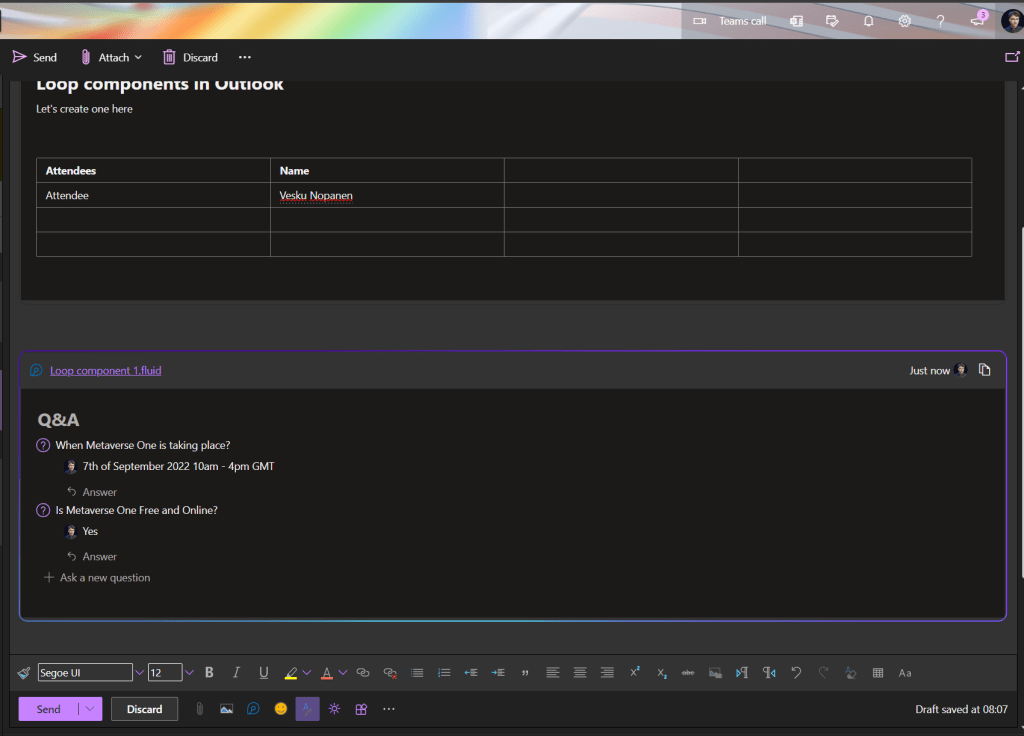Image resolution: width=1024 pixels, height=736 pixels.
Task: Open the notifications bell
Action: 868,21
